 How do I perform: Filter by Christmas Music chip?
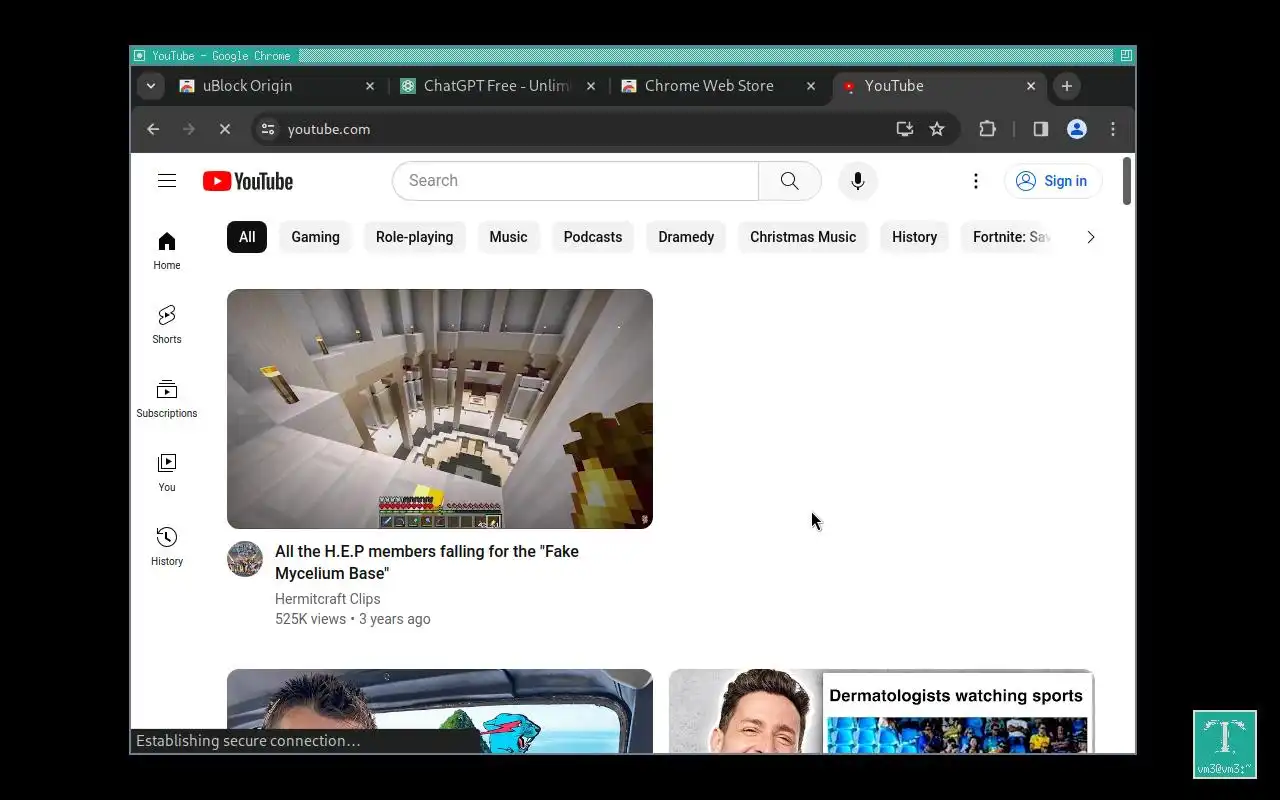click(x=803, y=237)
